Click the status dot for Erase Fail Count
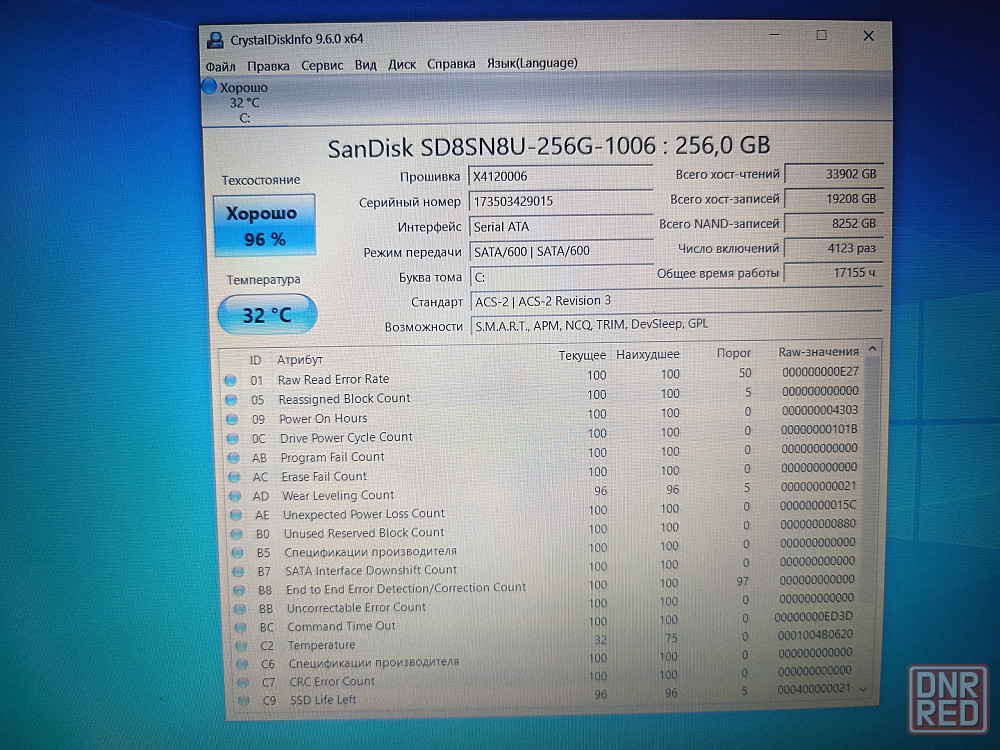The height and width of the screenshot is (750, 1000). point(234,477)
